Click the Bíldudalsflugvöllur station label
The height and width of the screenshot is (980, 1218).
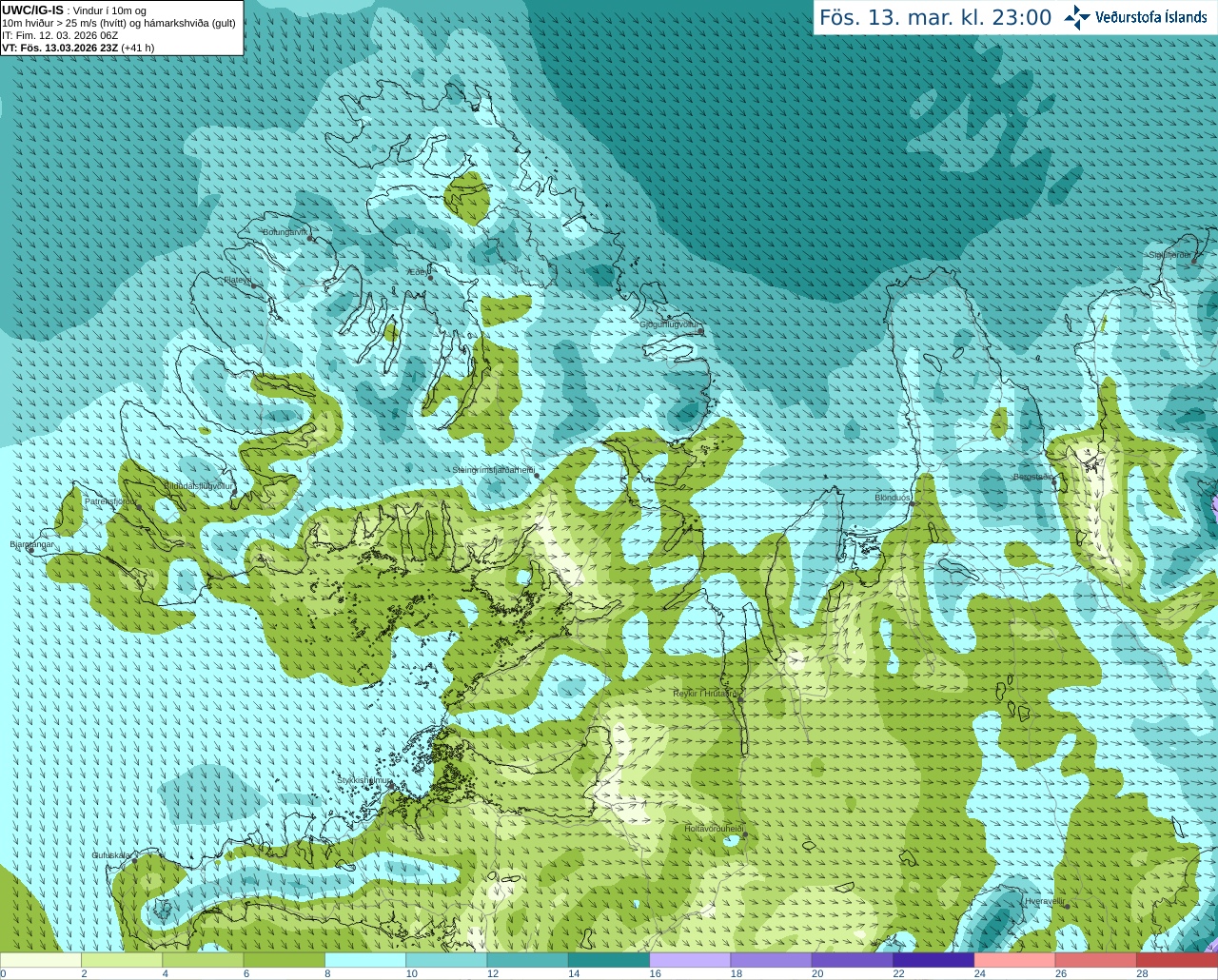(x=199, y=486)
